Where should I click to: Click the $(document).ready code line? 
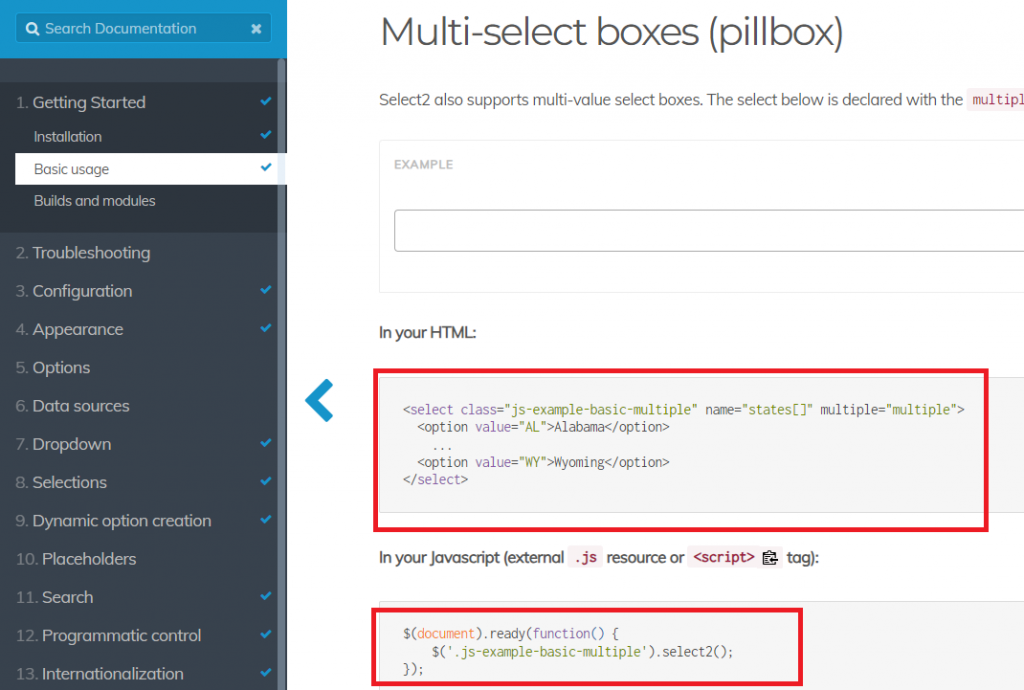pos(511,634)
